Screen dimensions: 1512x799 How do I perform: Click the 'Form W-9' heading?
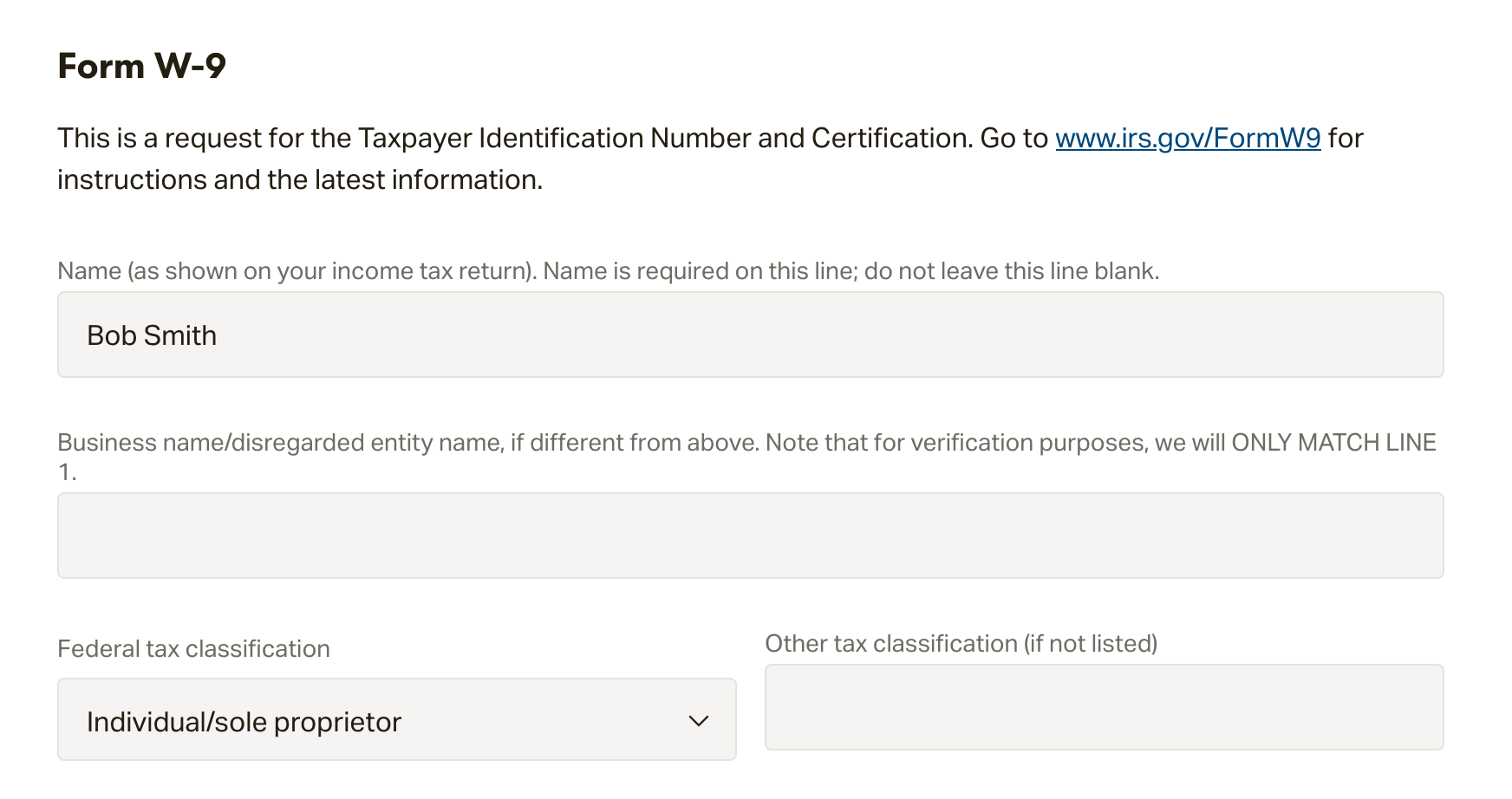pyautogui.click(x=141, y=66)
